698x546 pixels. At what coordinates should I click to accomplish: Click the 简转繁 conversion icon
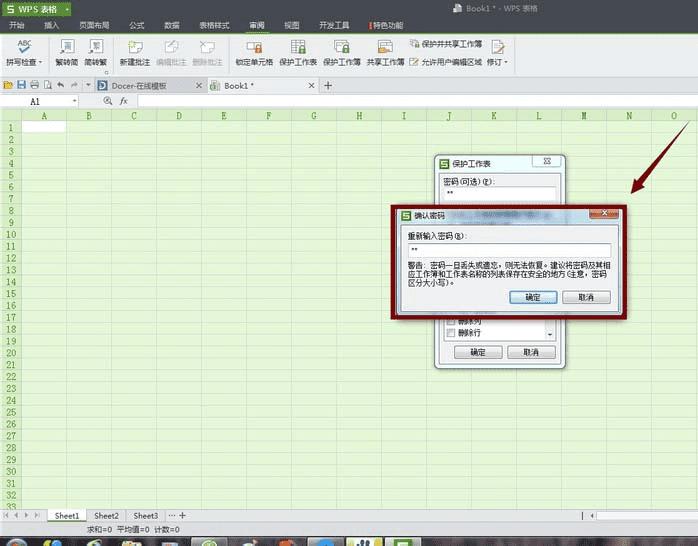coord(96,47)
